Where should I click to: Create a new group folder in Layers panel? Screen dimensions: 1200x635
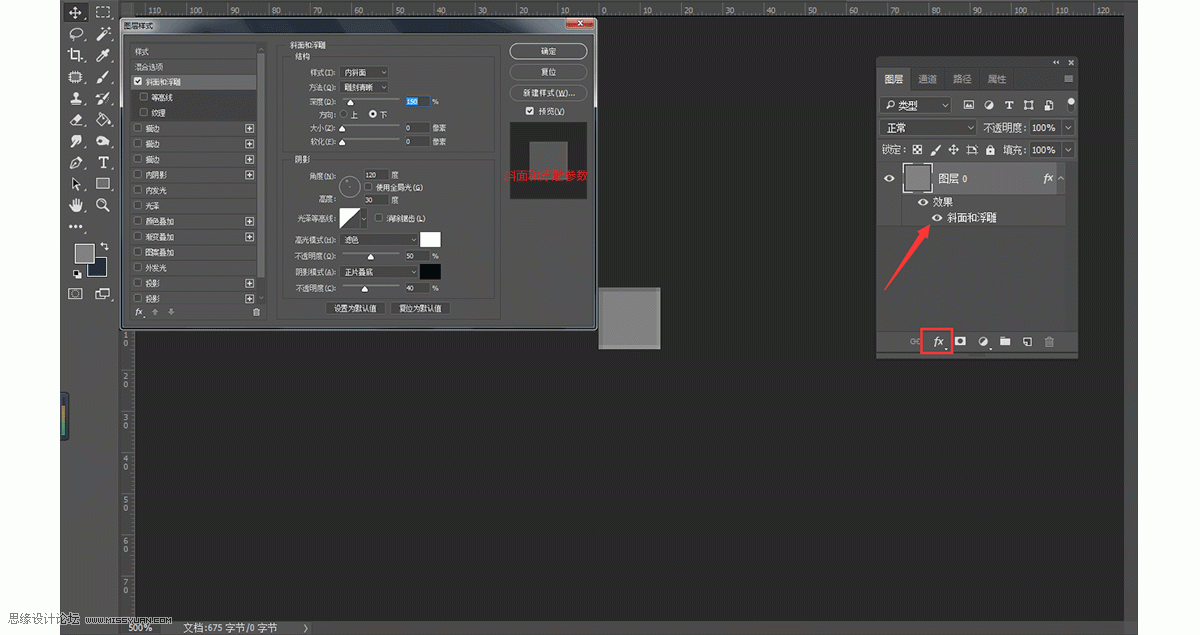(x=1005, y=342)
